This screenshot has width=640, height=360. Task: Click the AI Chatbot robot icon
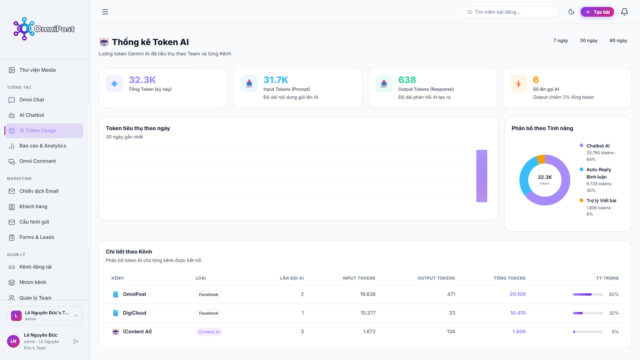pyautogui.click(x=11, y=115)
